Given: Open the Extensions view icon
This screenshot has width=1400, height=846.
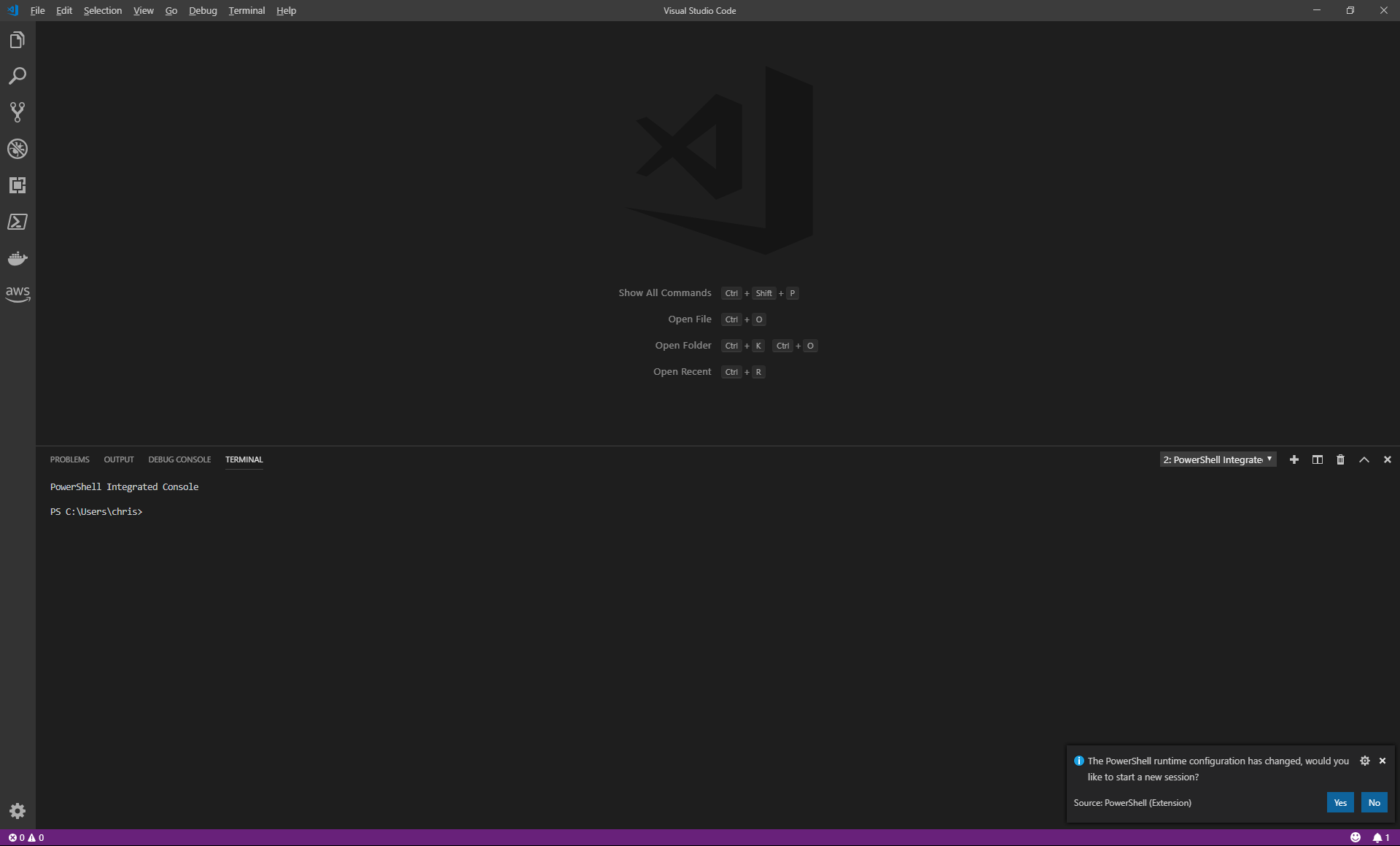Looking at the screenshot, I should [17, 185].
